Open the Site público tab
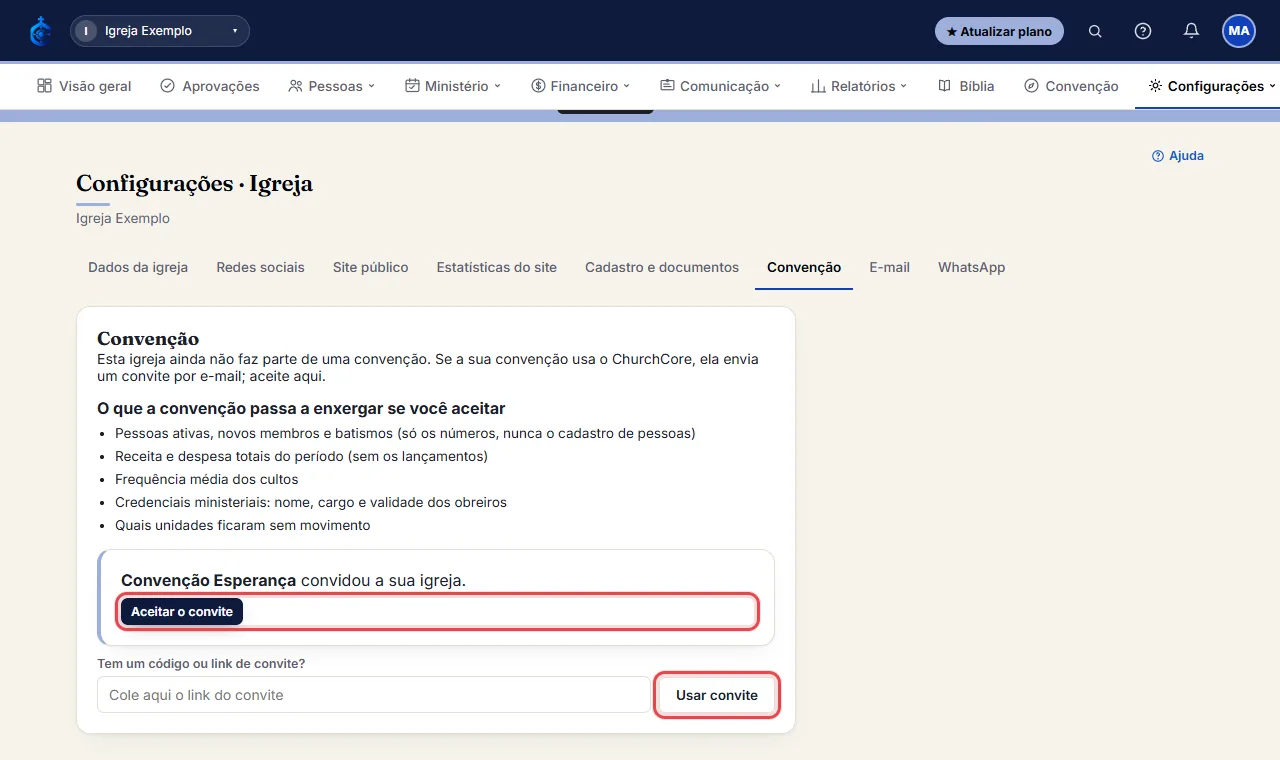The width and height of the screenshot is (1280, 760). (x=370, y=267)
